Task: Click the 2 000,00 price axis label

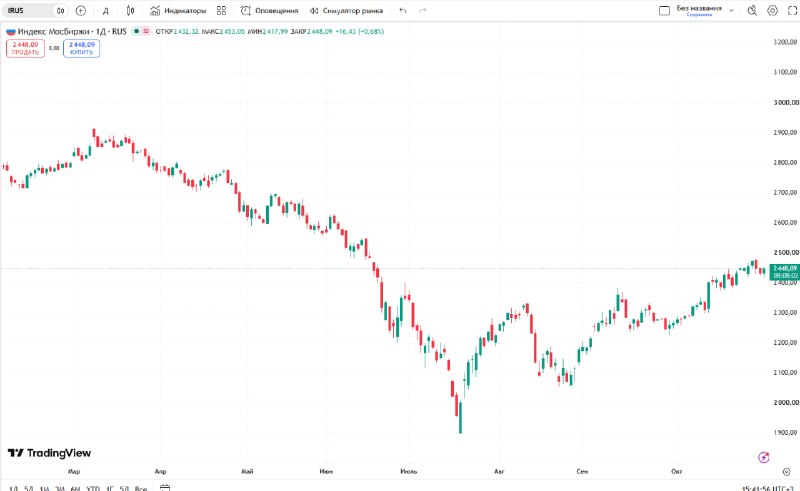Action: pyautogui.click(x=786, y=403)
